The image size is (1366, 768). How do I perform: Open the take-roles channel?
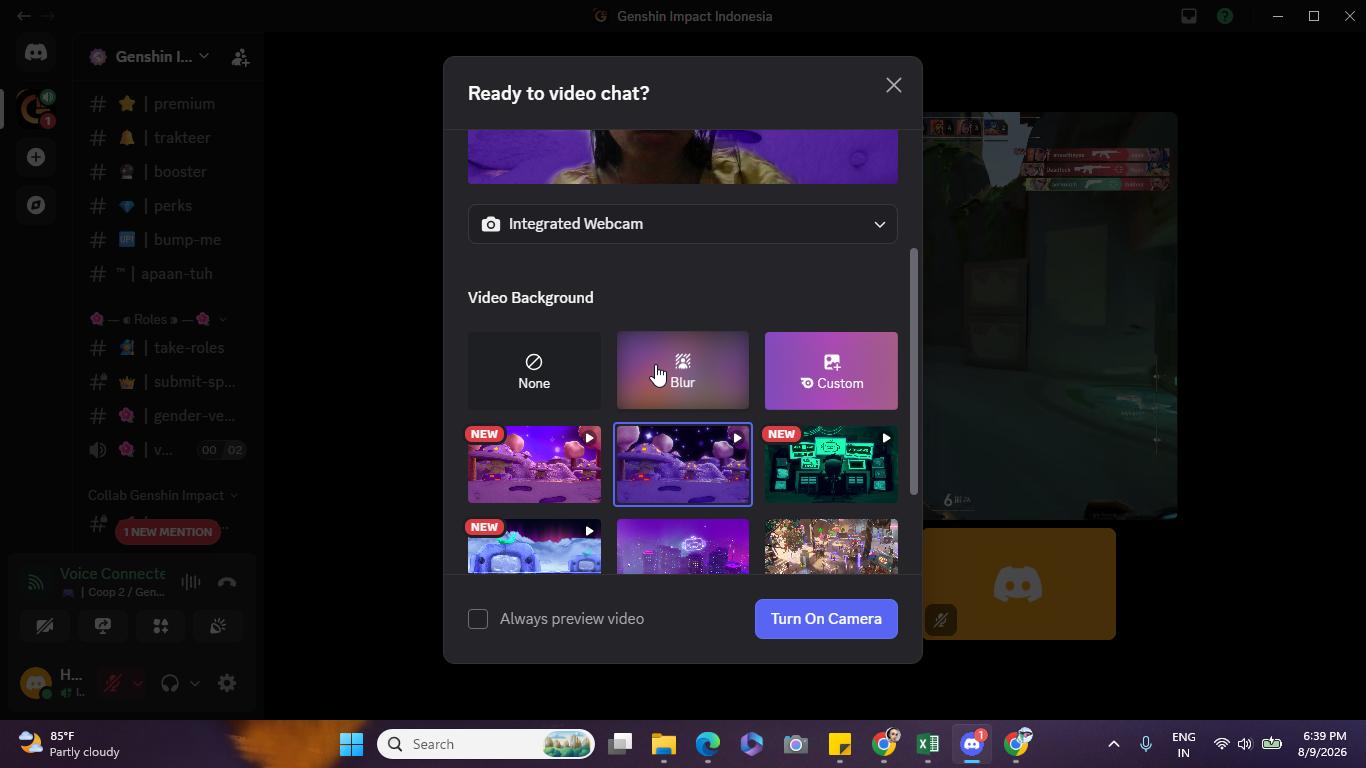pos(168,348)
